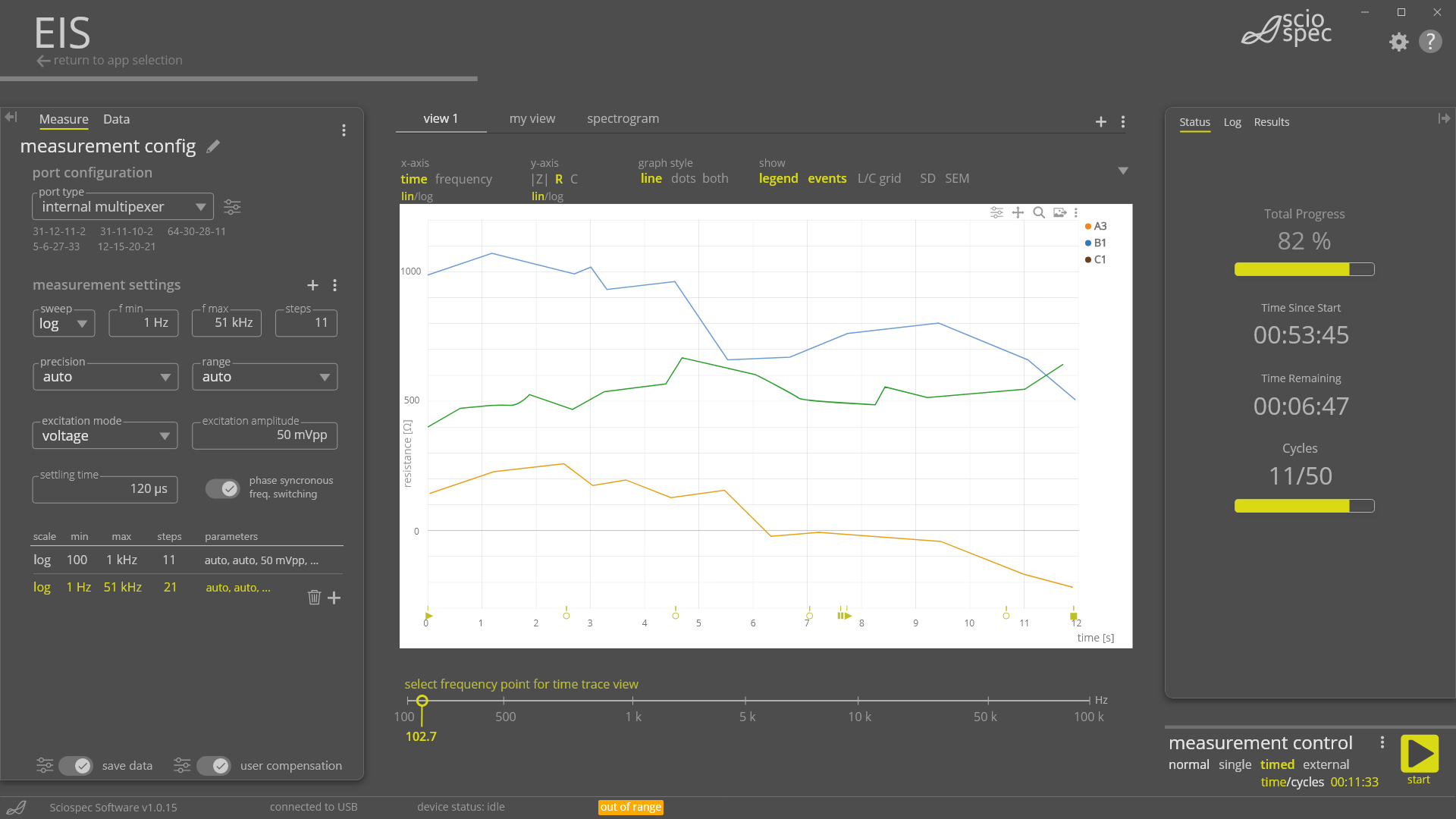Open the precision dropdown
Image resolution: width=1456 pixels, height=819 pixels.
[105, 377]
